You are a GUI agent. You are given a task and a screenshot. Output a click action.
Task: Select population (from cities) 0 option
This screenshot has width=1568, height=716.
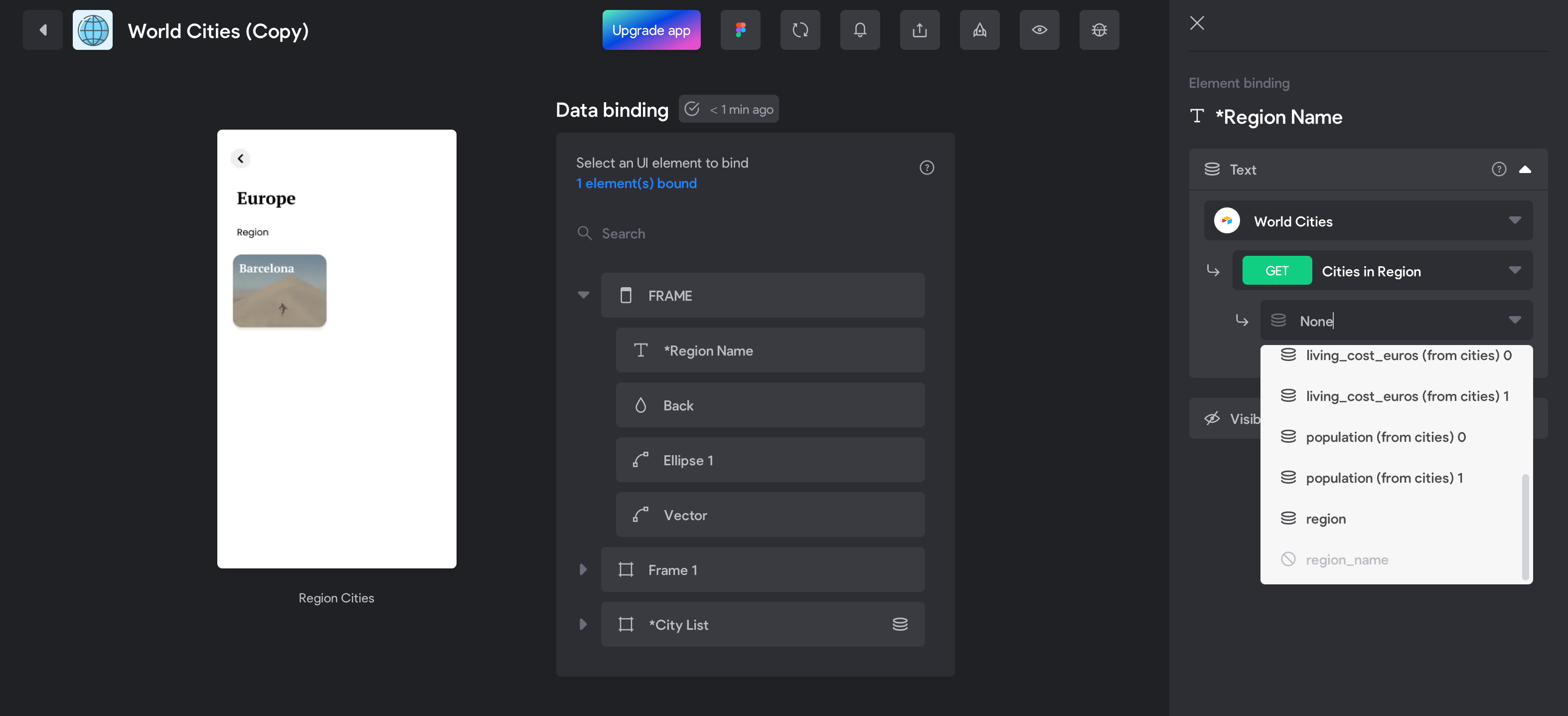1397,437
